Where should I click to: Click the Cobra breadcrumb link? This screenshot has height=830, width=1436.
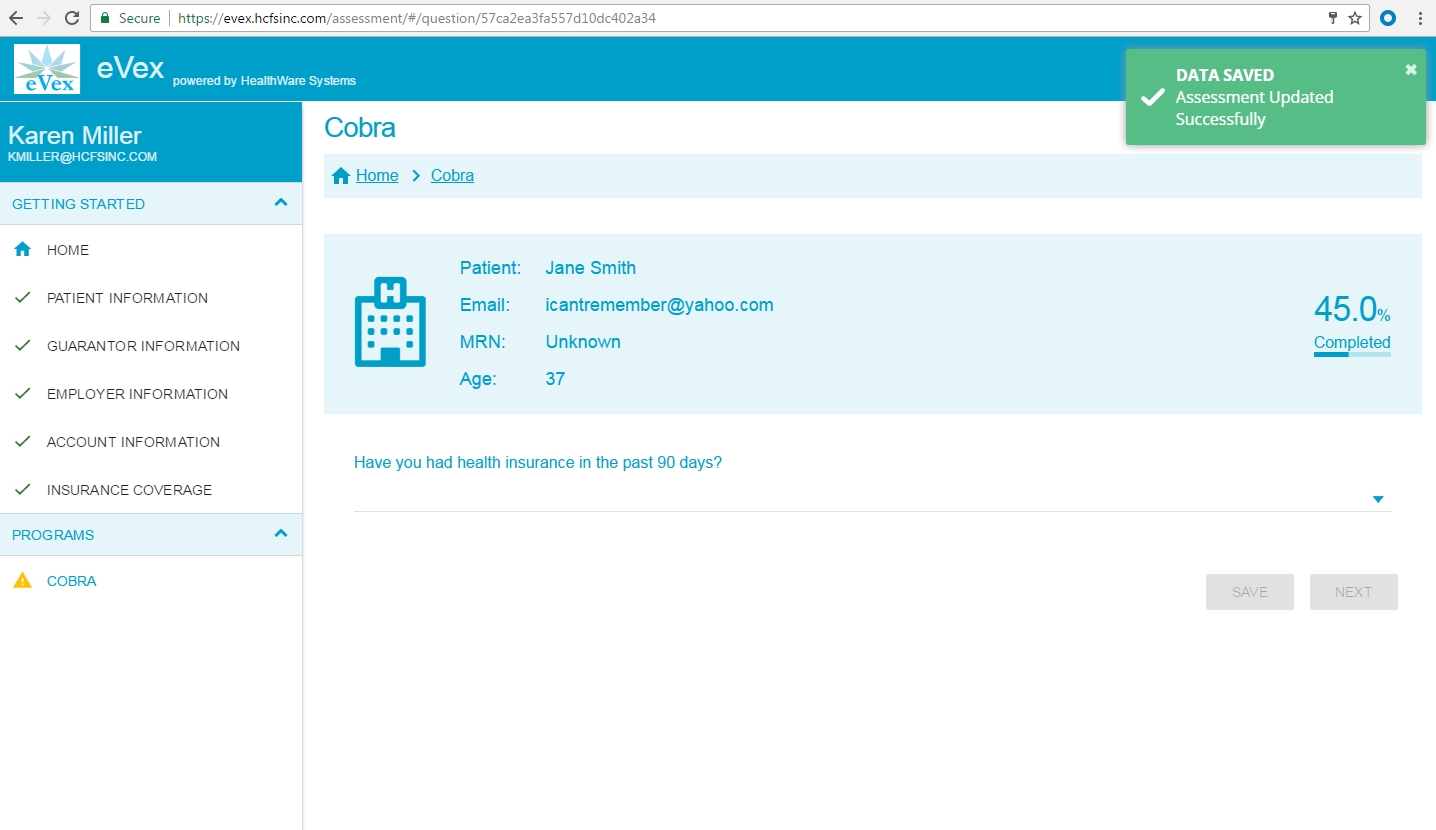pyautogui.click(x=452, y=176)
